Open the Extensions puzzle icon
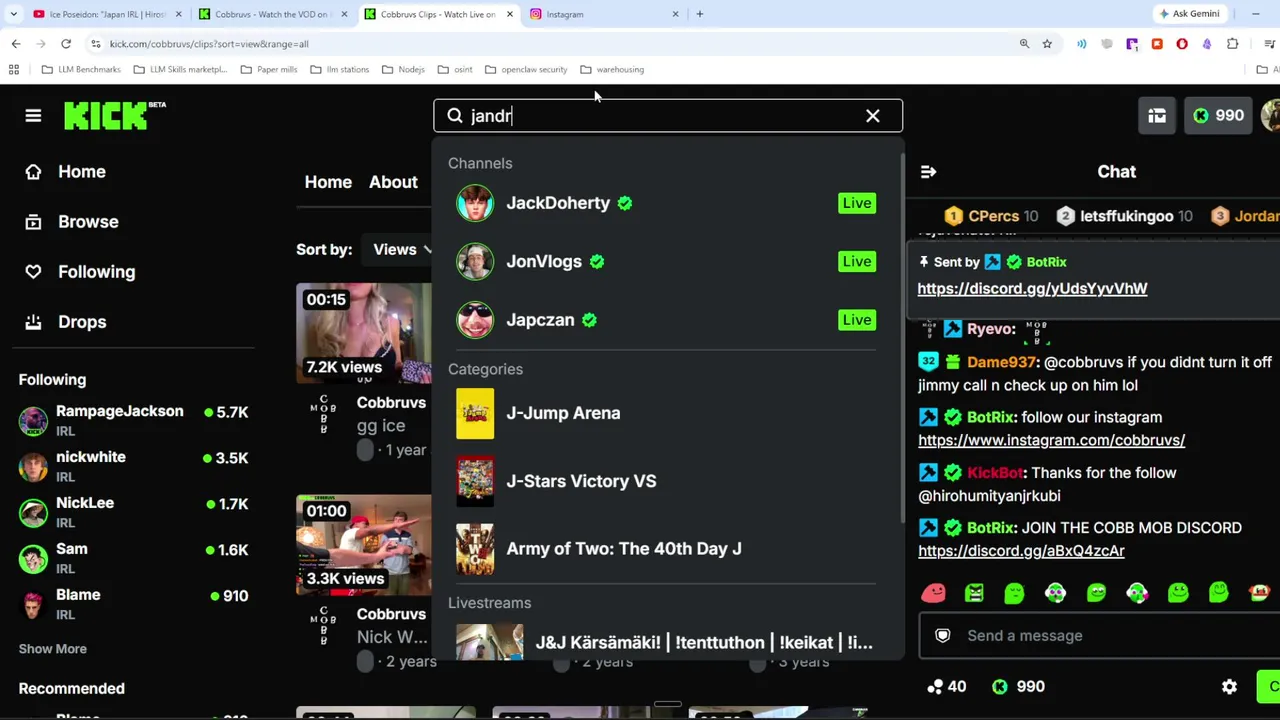 [x=1232, y=44]
